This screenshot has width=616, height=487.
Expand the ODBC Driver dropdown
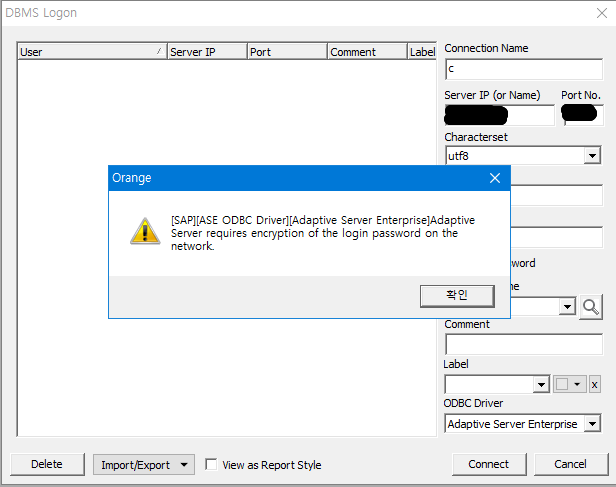[x=592, y=424]
